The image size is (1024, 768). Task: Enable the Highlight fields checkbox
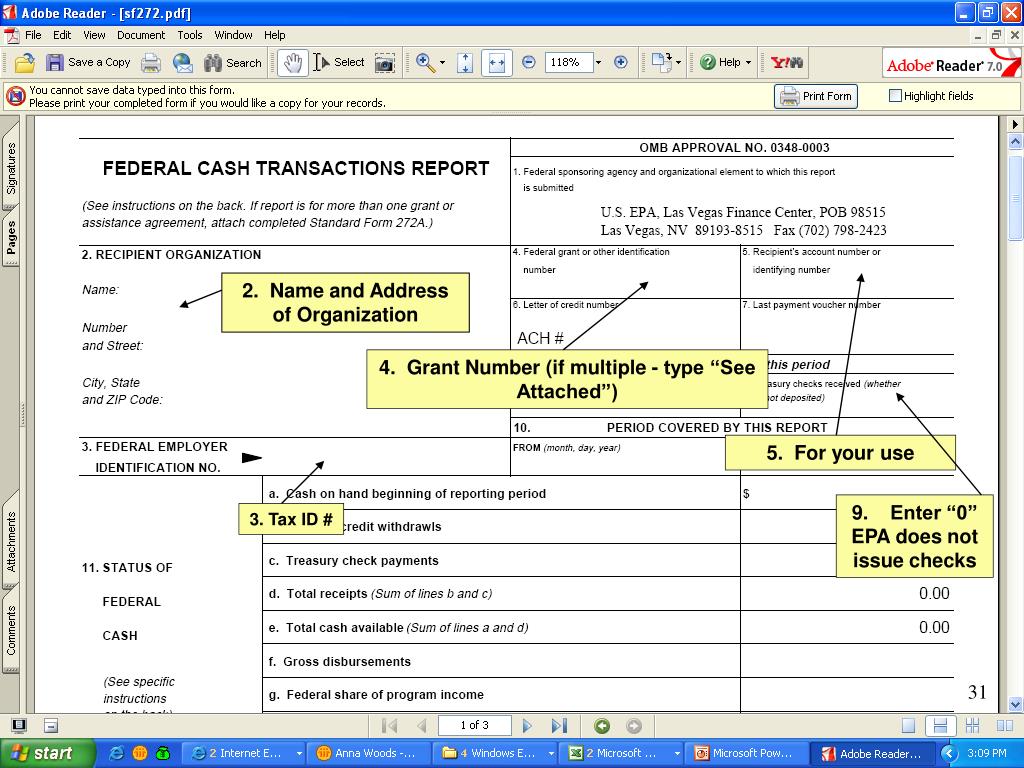(895, 96)
